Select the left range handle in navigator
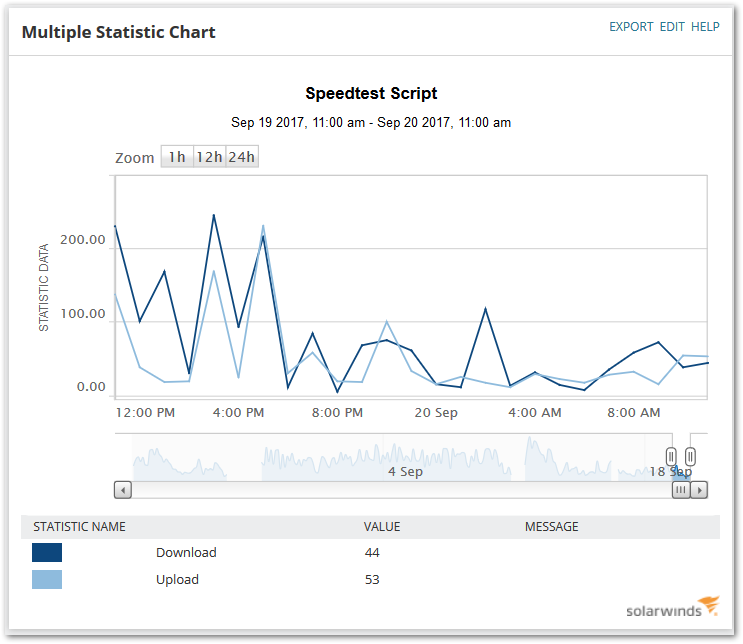 point(671,457)
